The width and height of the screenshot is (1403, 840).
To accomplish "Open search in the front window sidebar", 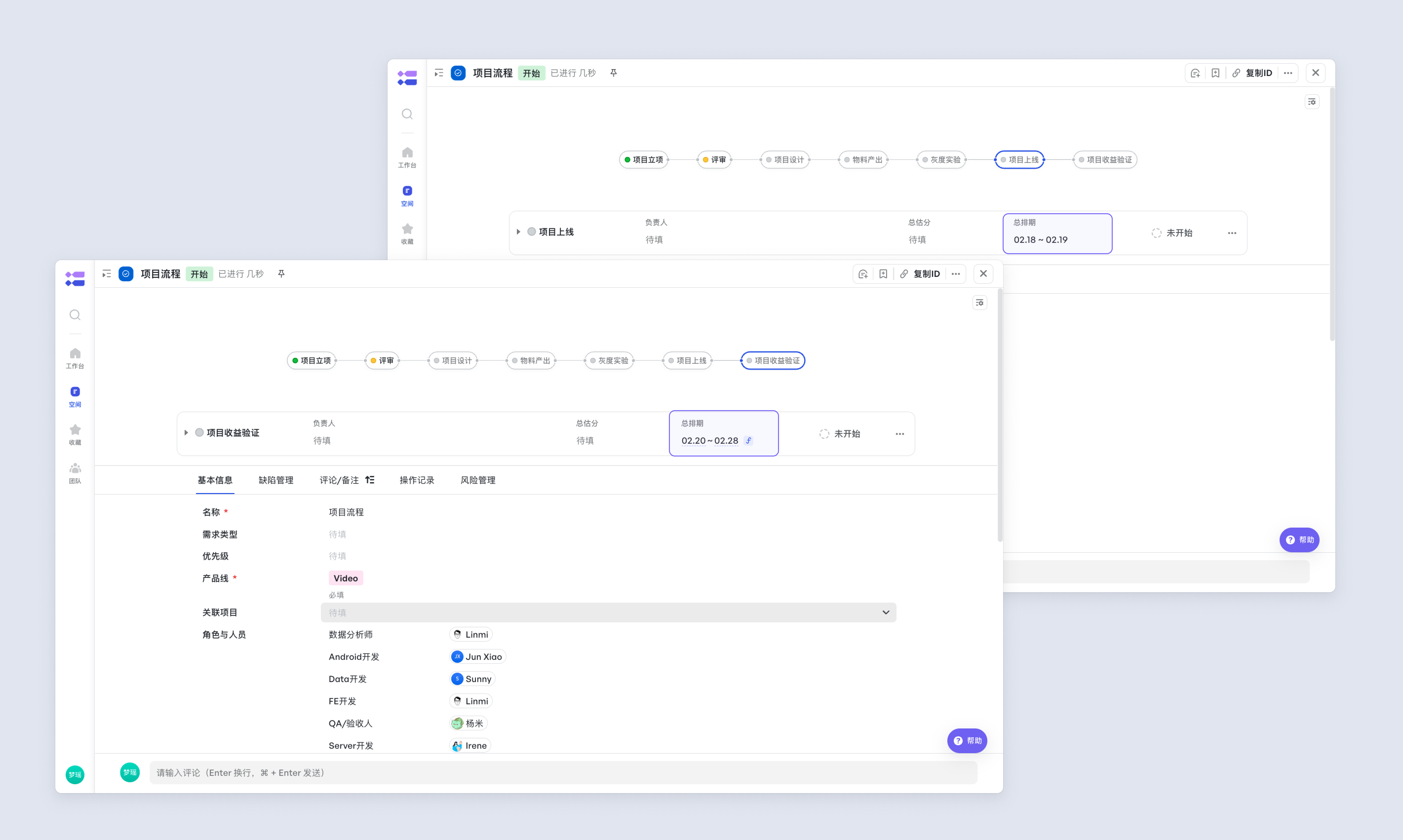I will pyautogui.click(x=75, y=315).
